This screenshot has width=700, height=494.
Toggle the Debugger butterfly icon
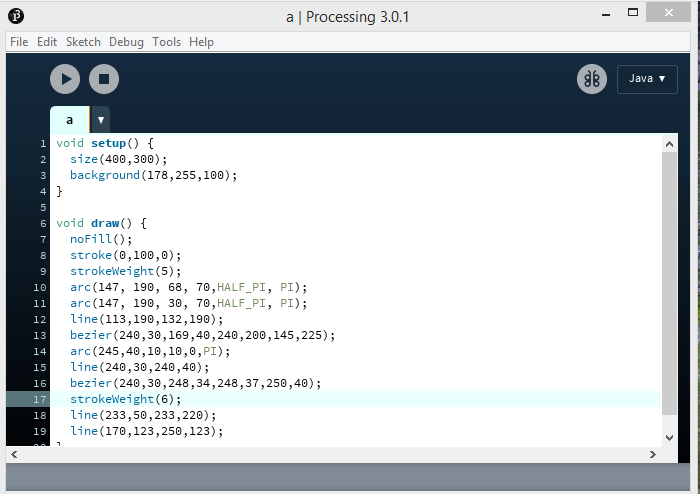pos(592,79)
